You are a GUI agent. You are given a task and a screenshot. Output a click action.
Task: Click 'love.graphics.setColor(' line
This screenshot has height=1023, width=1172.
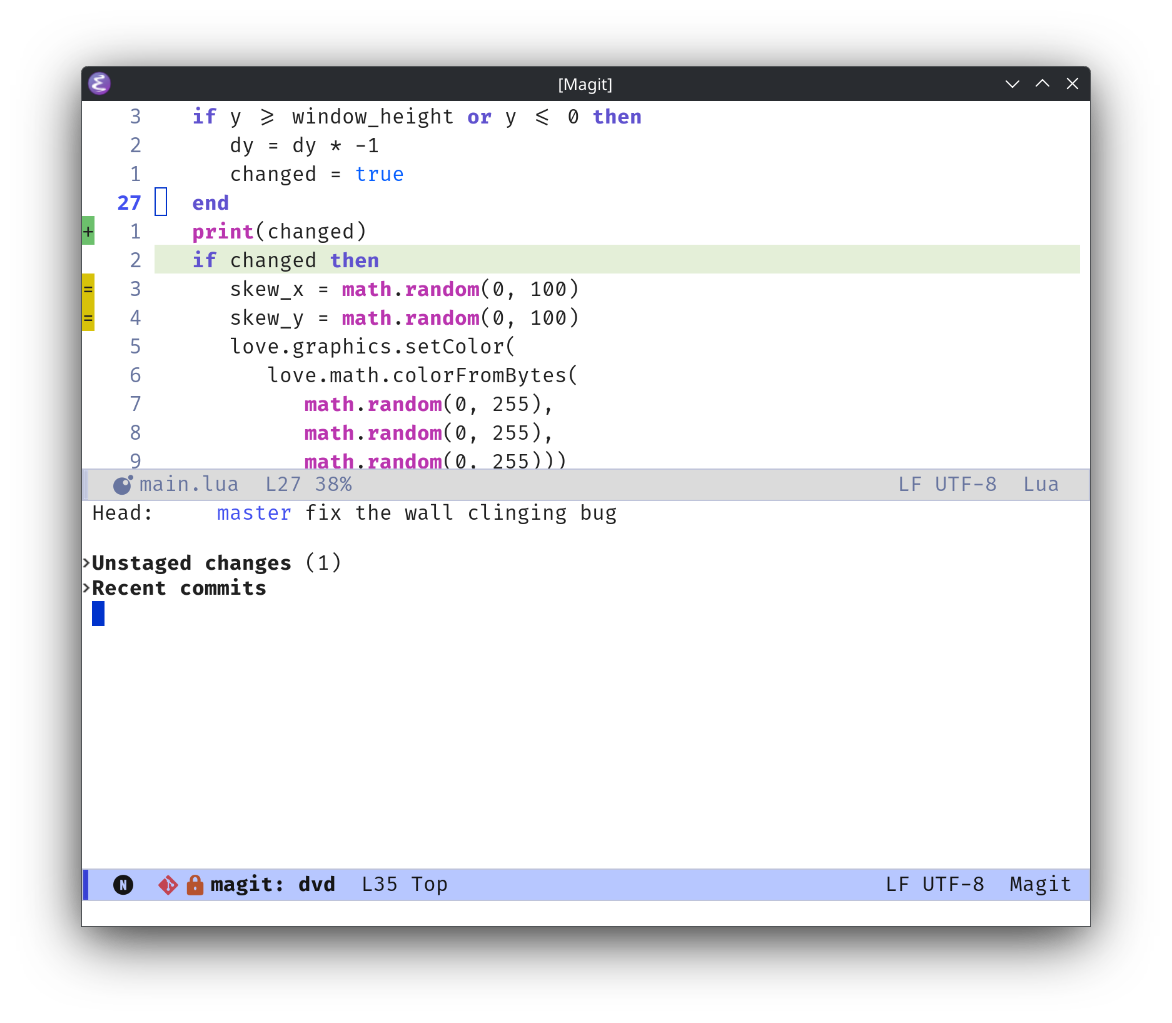tap(373, 347)
